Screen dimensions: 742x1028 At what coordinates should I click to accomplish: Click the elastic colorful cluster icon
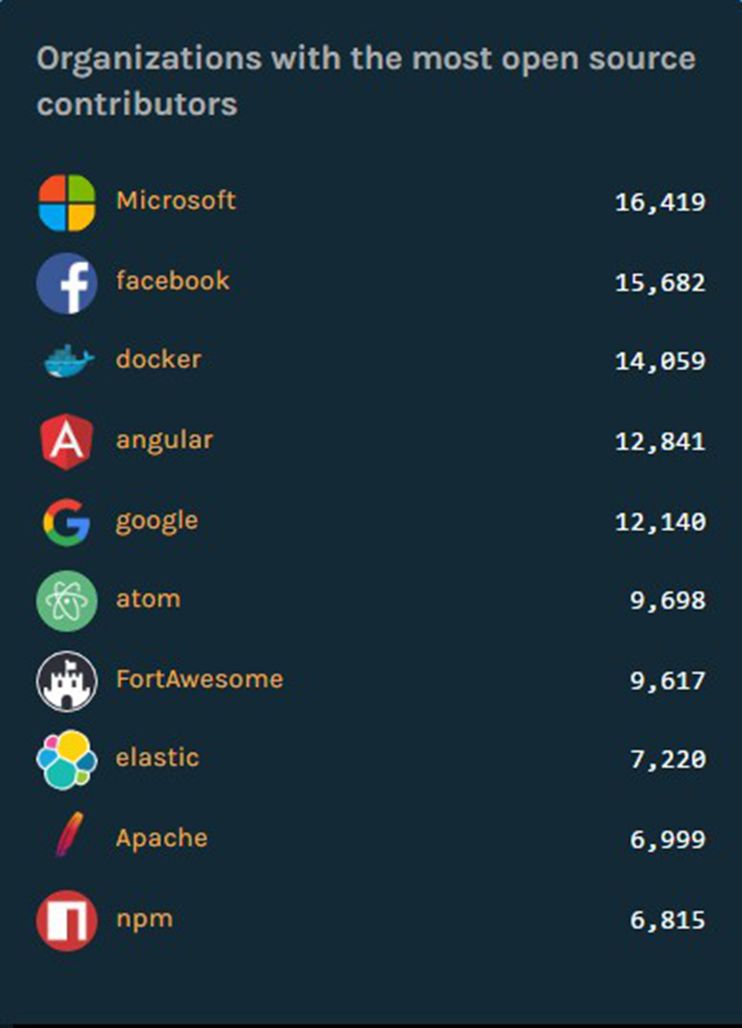(x=67, y=759)
